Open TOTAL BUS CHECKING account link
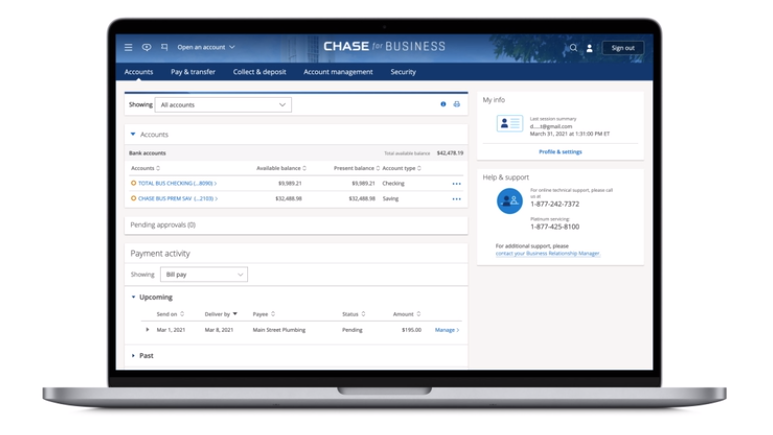The height and width of the screenshot is (435, 773). click(x=177, y=183)
